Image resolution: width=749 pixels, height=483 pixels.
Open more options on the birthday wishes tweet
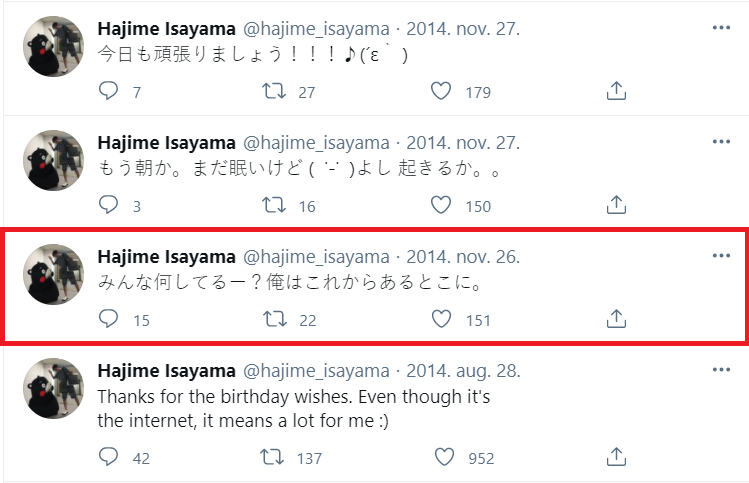[x=721, y=370]
